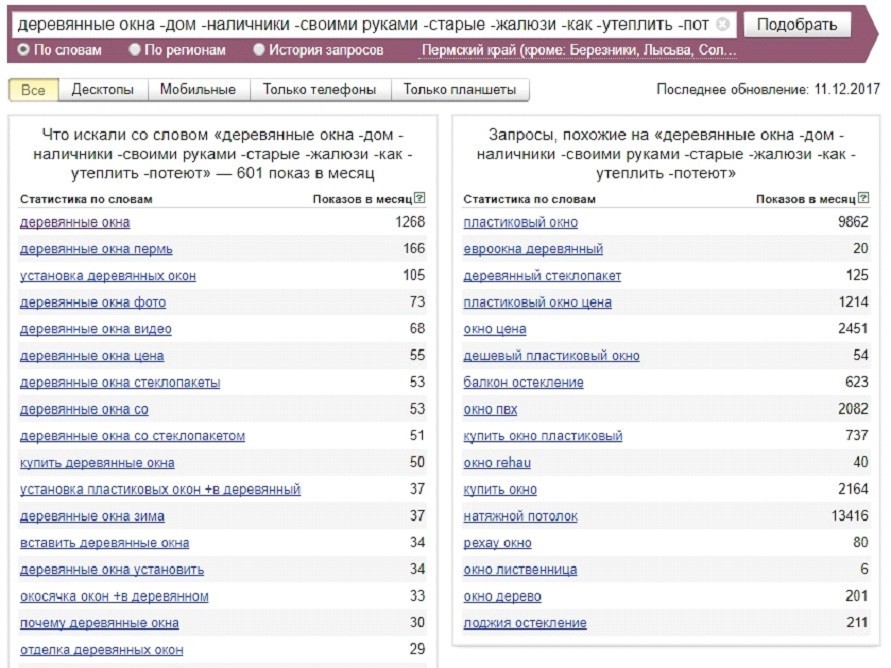Viewport: 891px width, 668px height.
Task: Switch to the 'Десктопы' tab
Action: (103, 90)
